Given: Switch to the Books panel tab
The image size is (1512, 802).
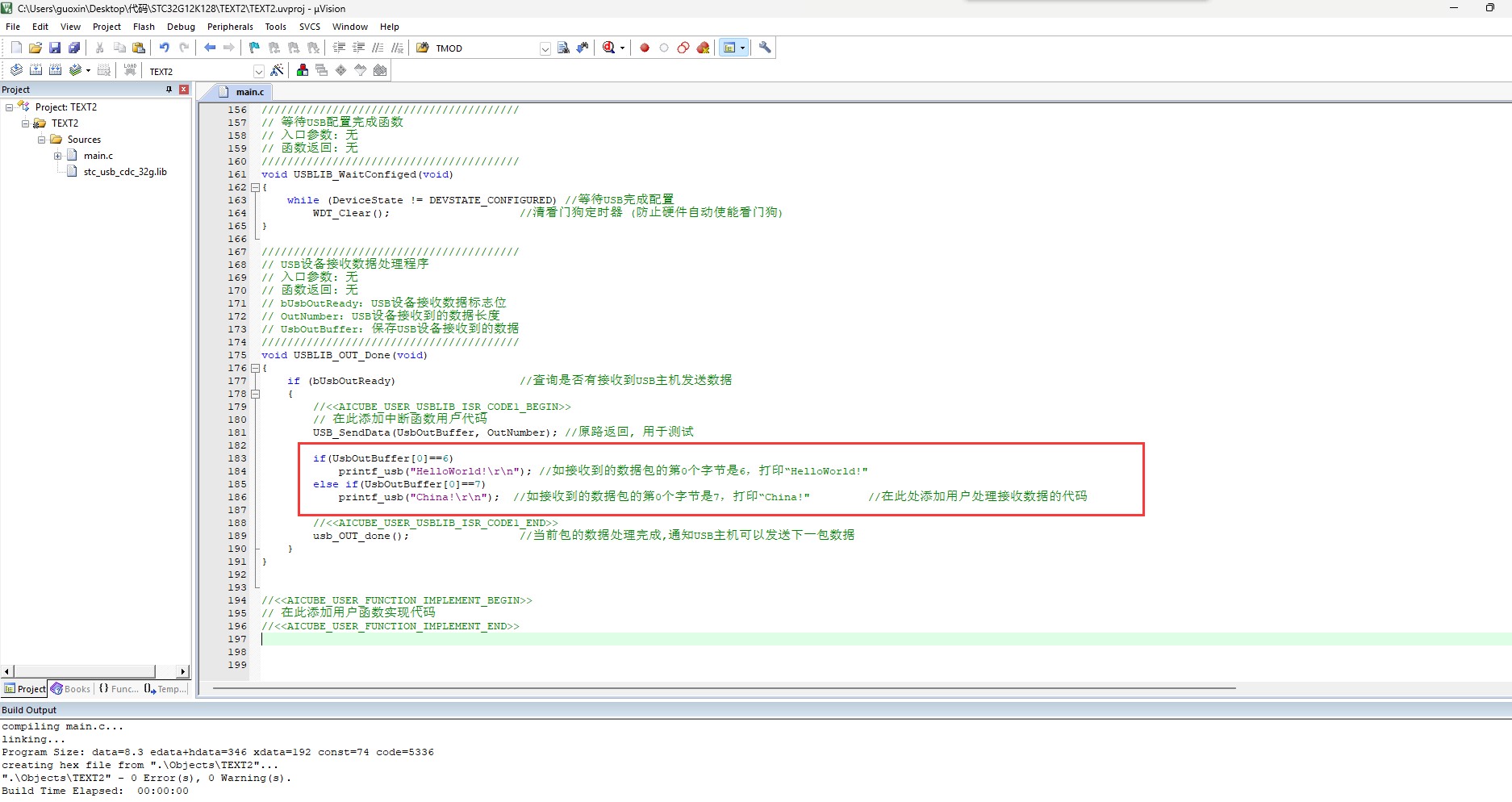Looking at the screenshot, I should tap(71, 689).
